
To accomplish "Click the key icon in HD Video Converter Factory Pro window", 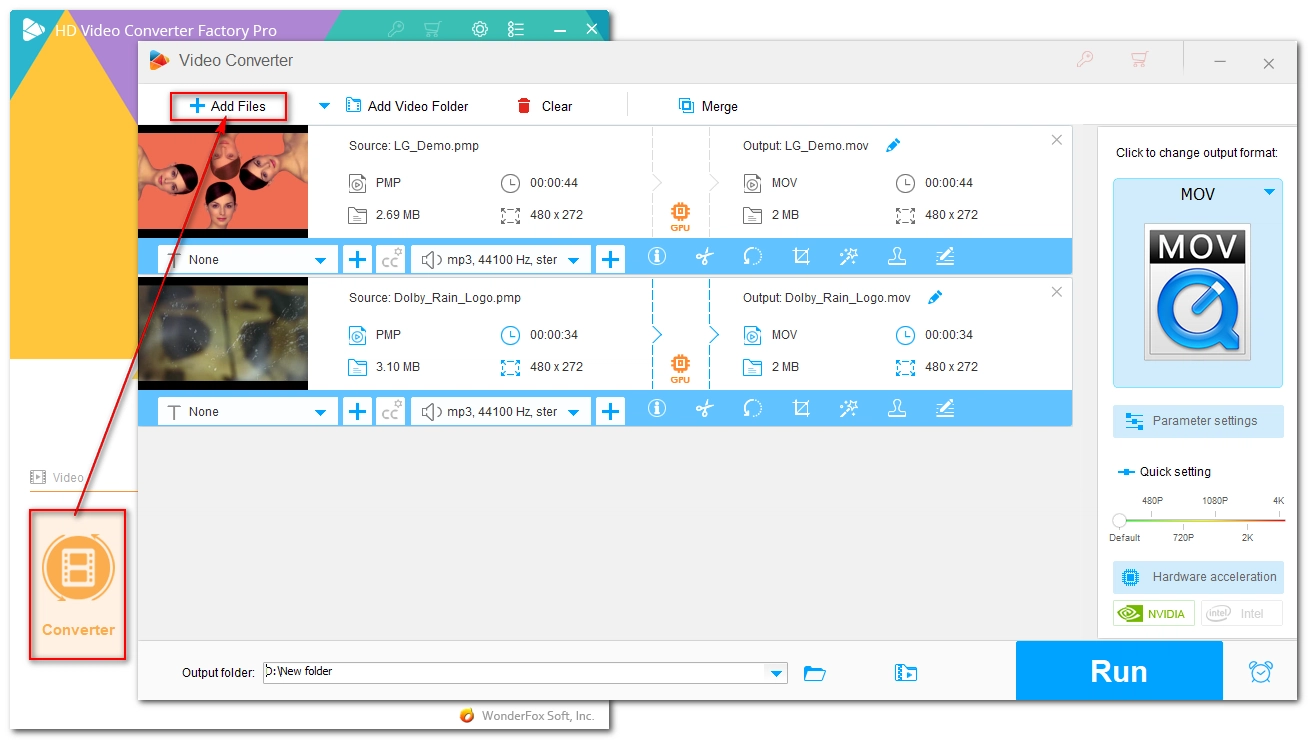I will pos(395,29).
